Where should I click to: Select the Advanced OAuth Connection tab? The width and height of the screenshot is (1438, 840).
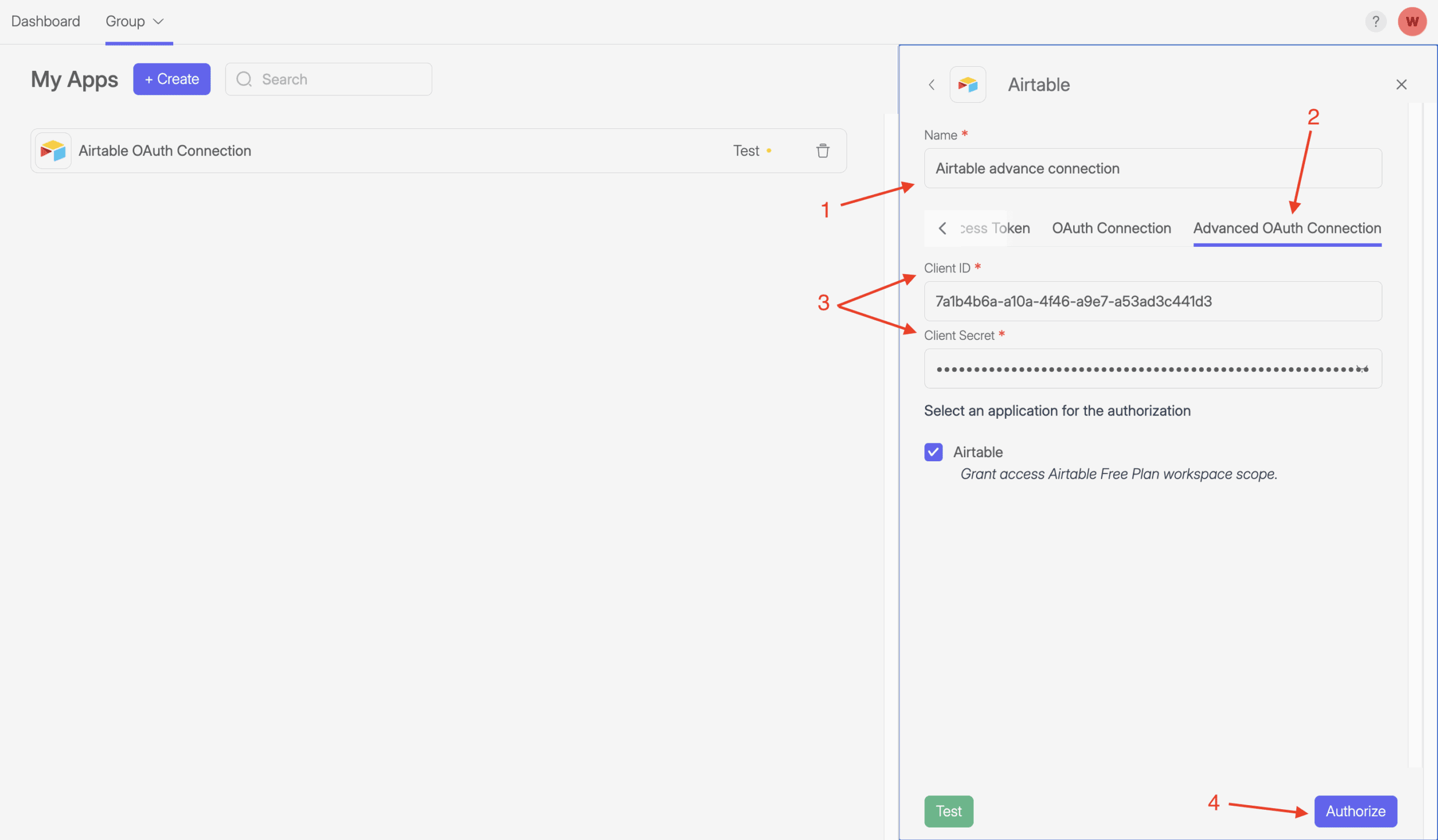tap(1287, 228)
